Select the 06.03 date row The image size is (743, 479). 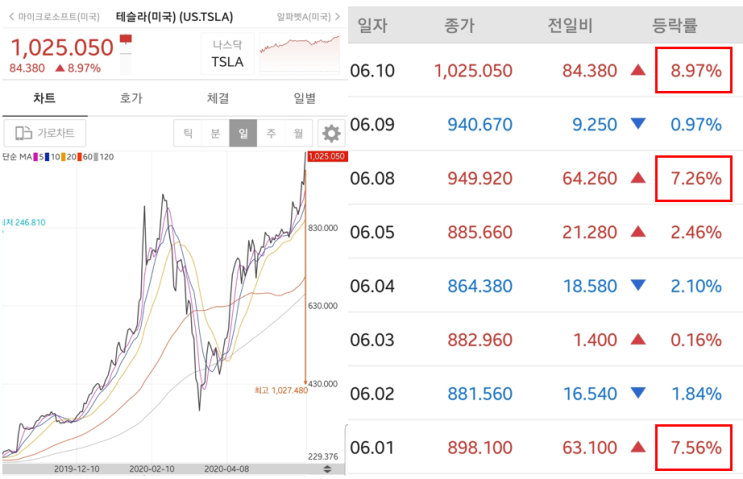545,340
